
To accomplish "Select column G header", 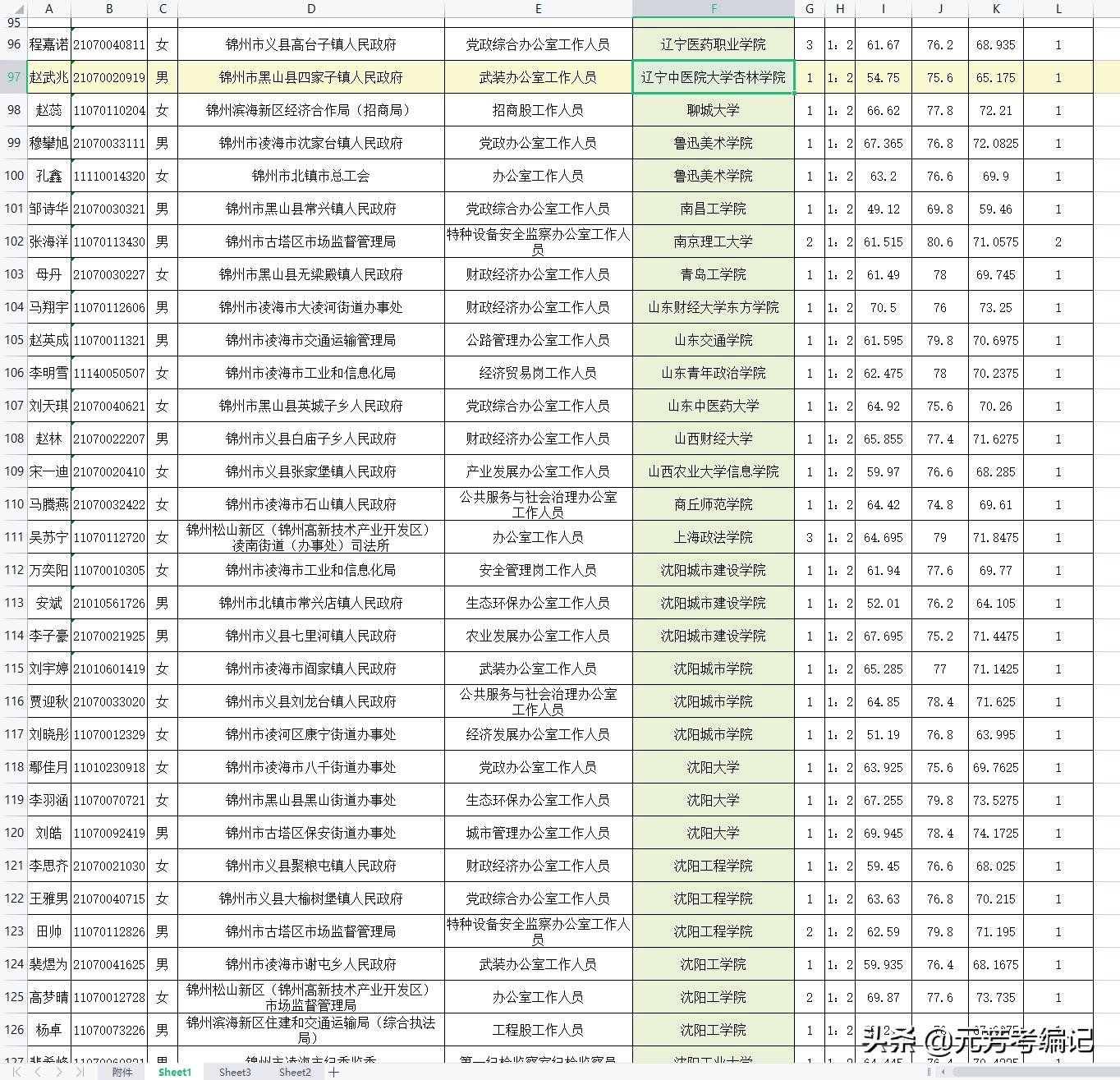I will click(810, 8).
